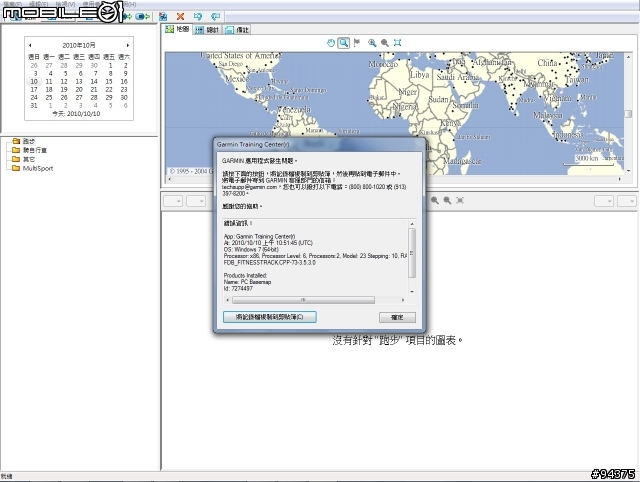Zoom out on the world map
The image size is (640, 482).
tap(385, 43)
